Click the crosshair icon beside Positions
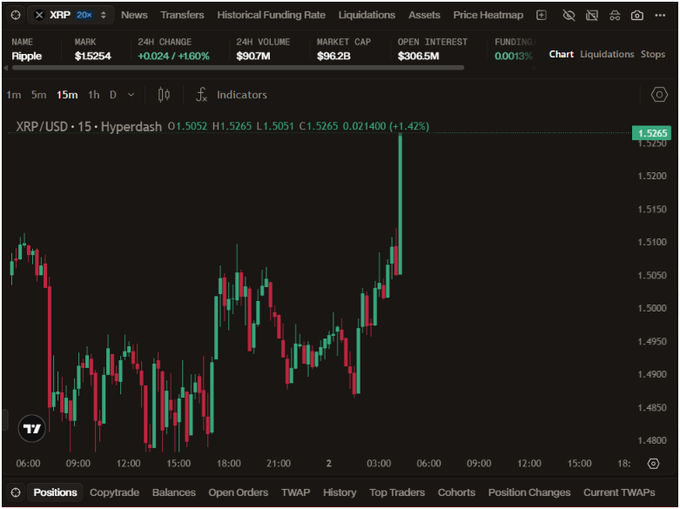Image resolution: width=680 pixels, height=509 pixels. click(16, 493)
